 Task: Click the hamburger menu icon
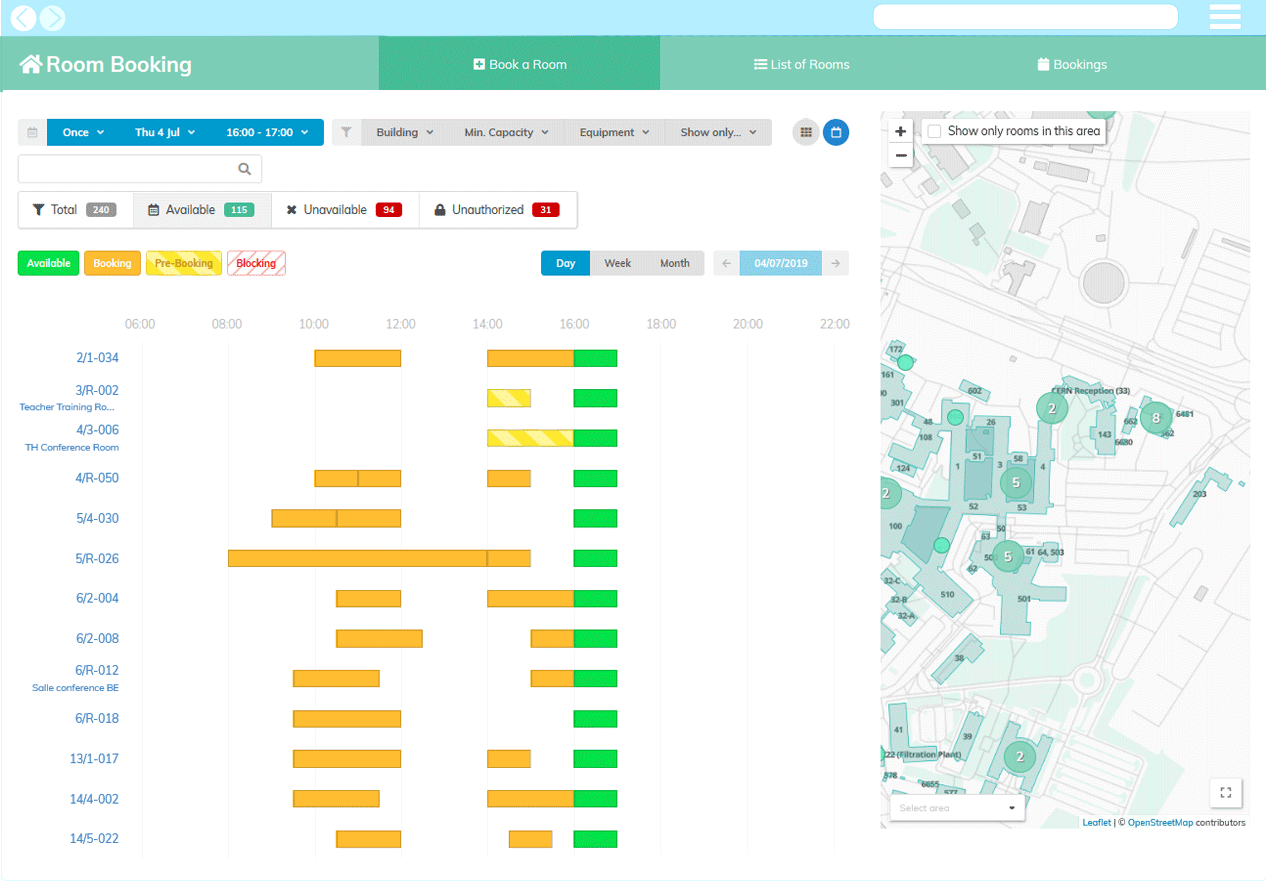coord(1224,17)
